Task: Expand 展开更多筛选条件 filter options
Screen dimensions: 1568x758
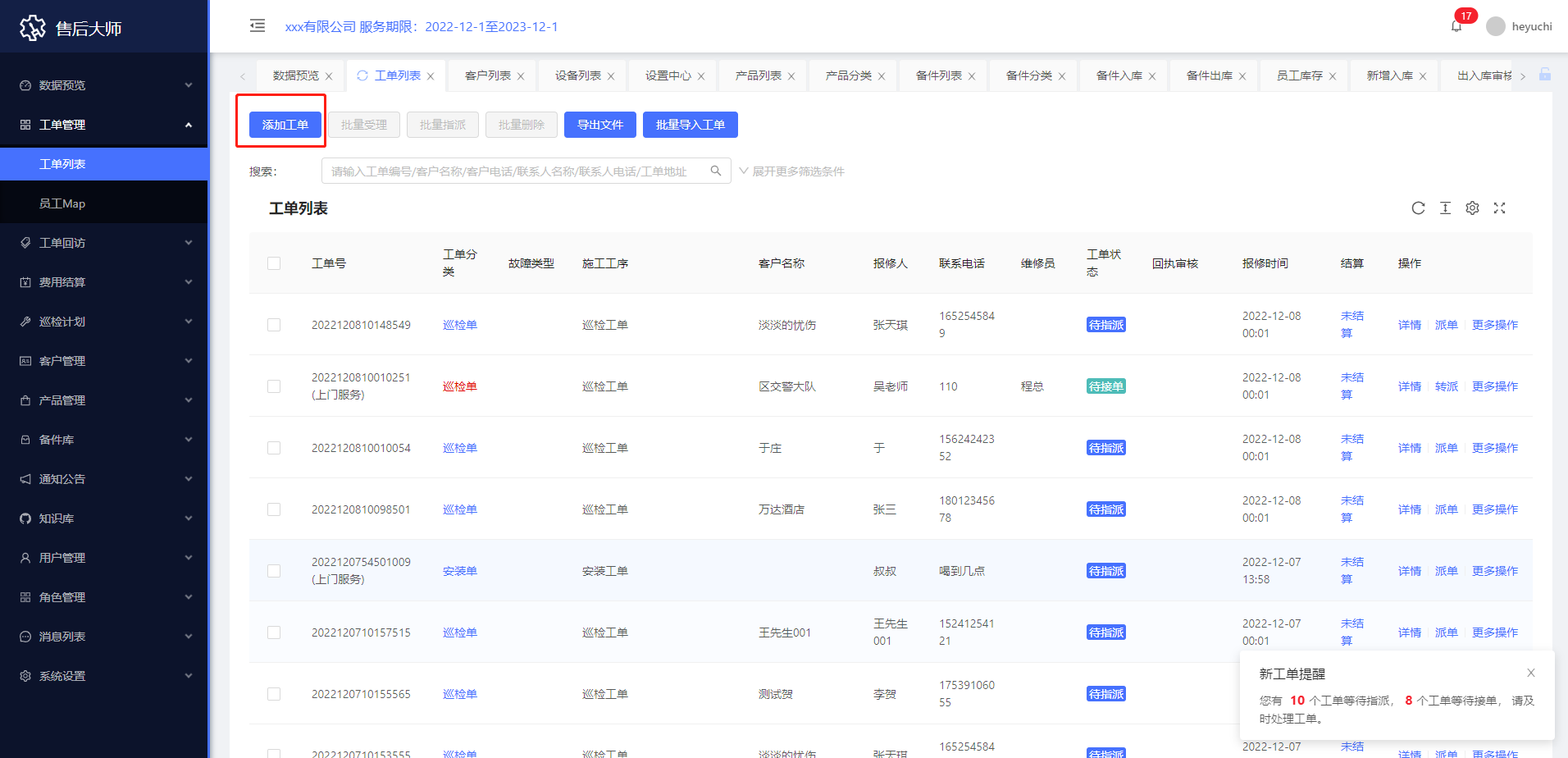Action: pyautogui.click(x=791, y=171)
